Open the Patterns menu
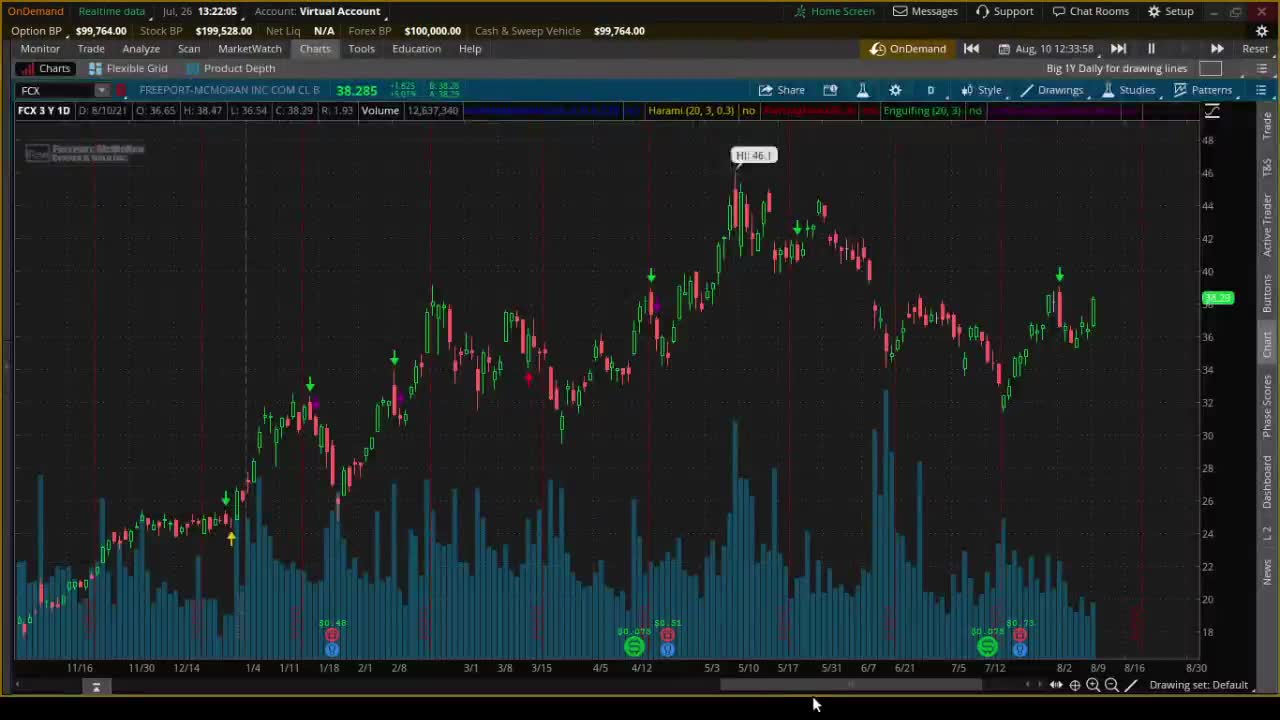 [1203, 90]
